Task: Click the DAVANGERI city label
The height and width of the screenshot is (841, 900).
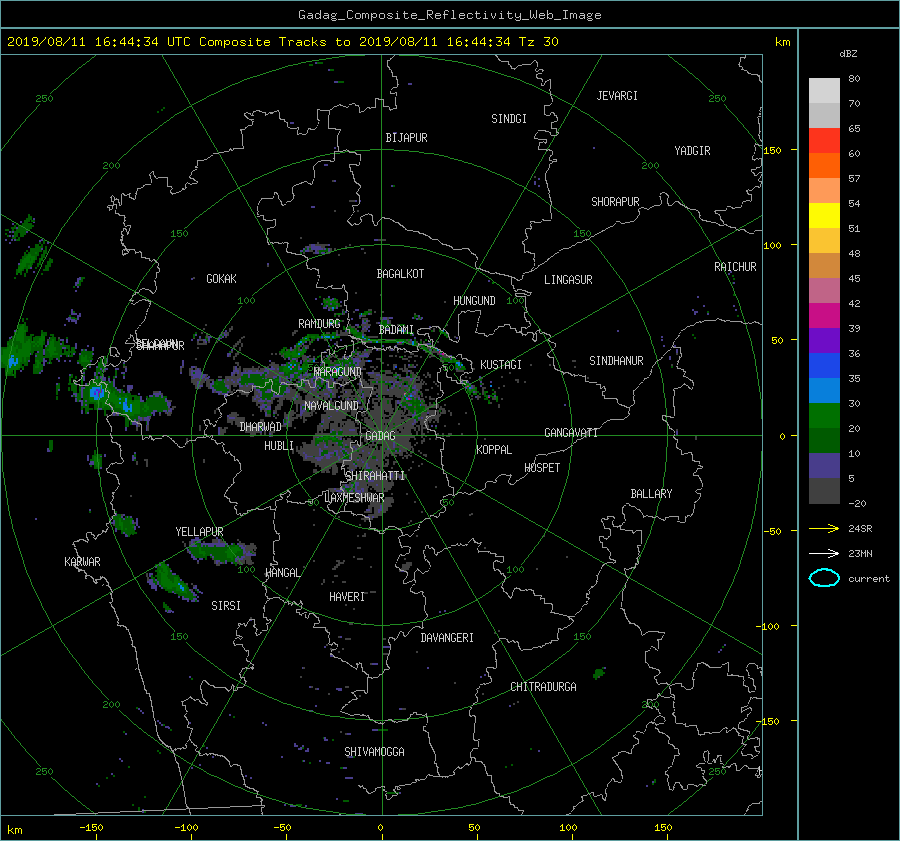Action: [447, 638]
